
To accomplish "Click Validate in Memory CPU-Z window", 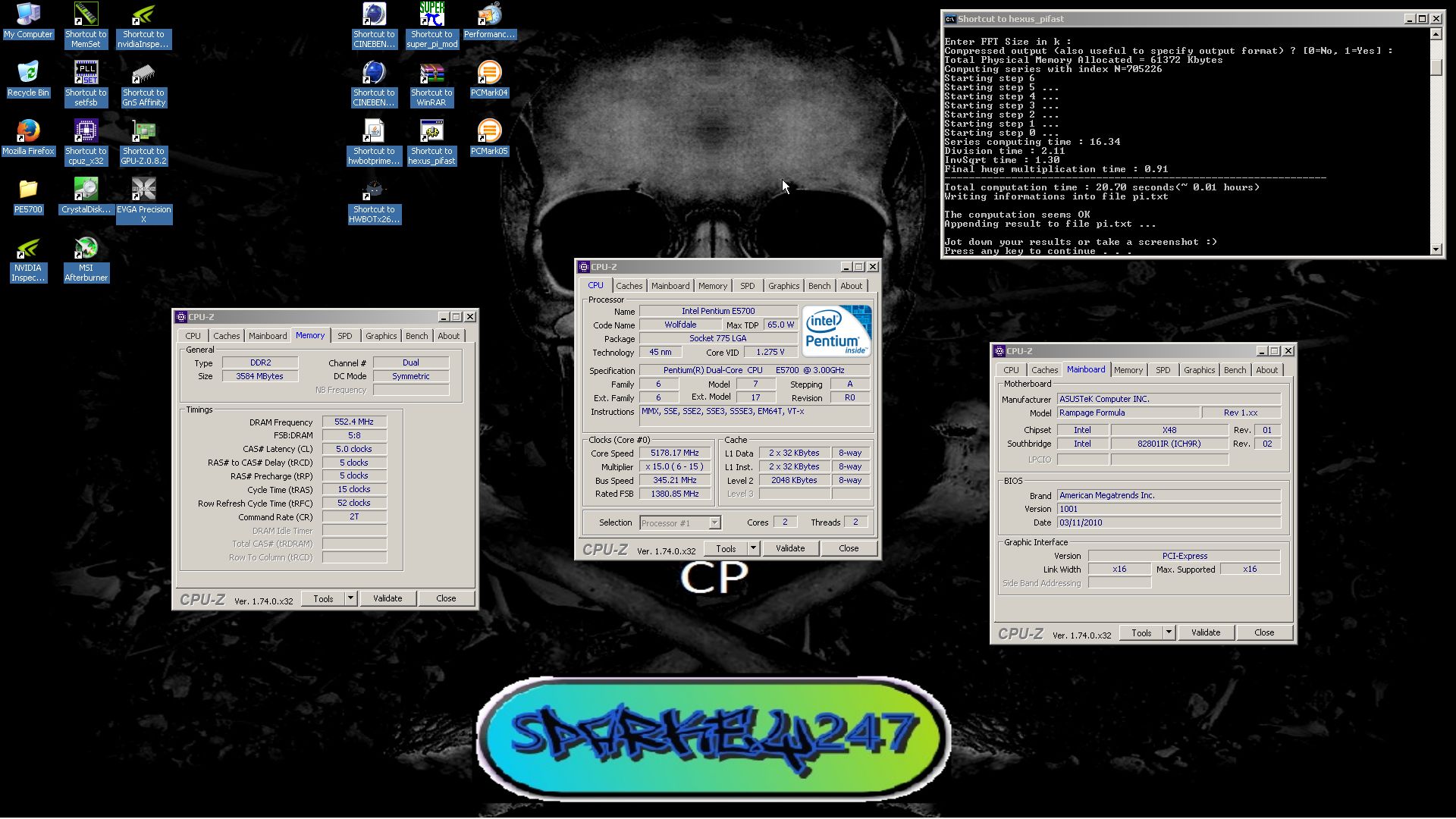I will coord(388,598).
